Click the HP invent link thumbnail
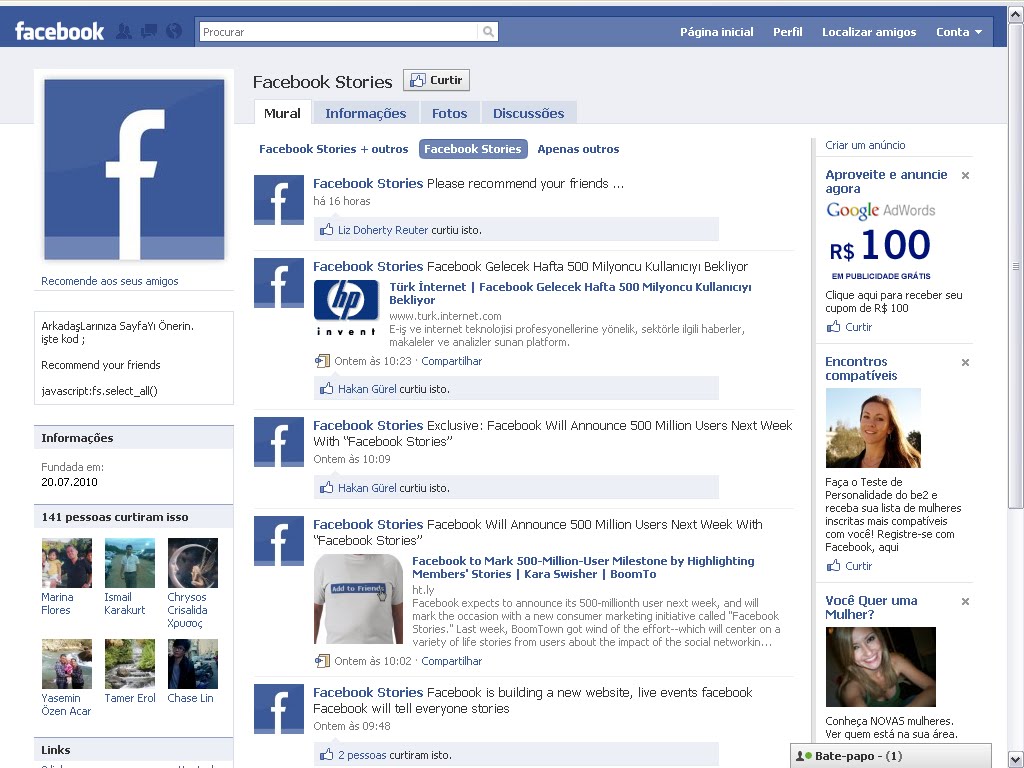 [347, 308]
